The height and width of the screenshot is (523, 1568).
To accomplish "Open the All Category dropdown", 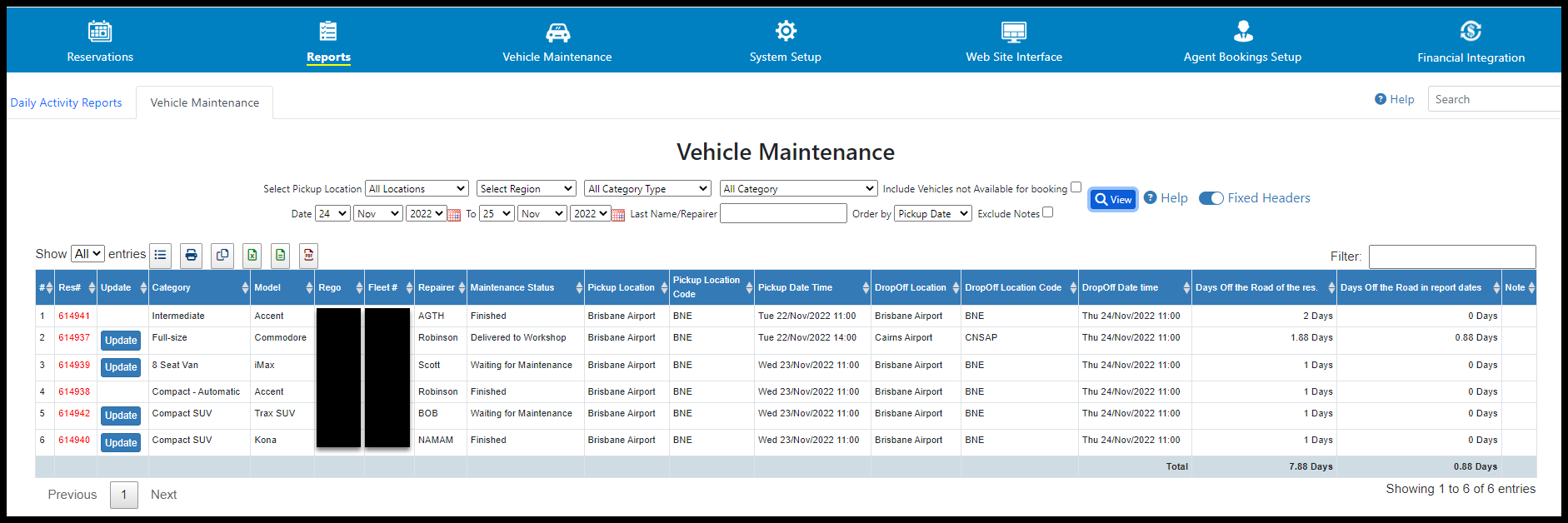I will [799, 189].
